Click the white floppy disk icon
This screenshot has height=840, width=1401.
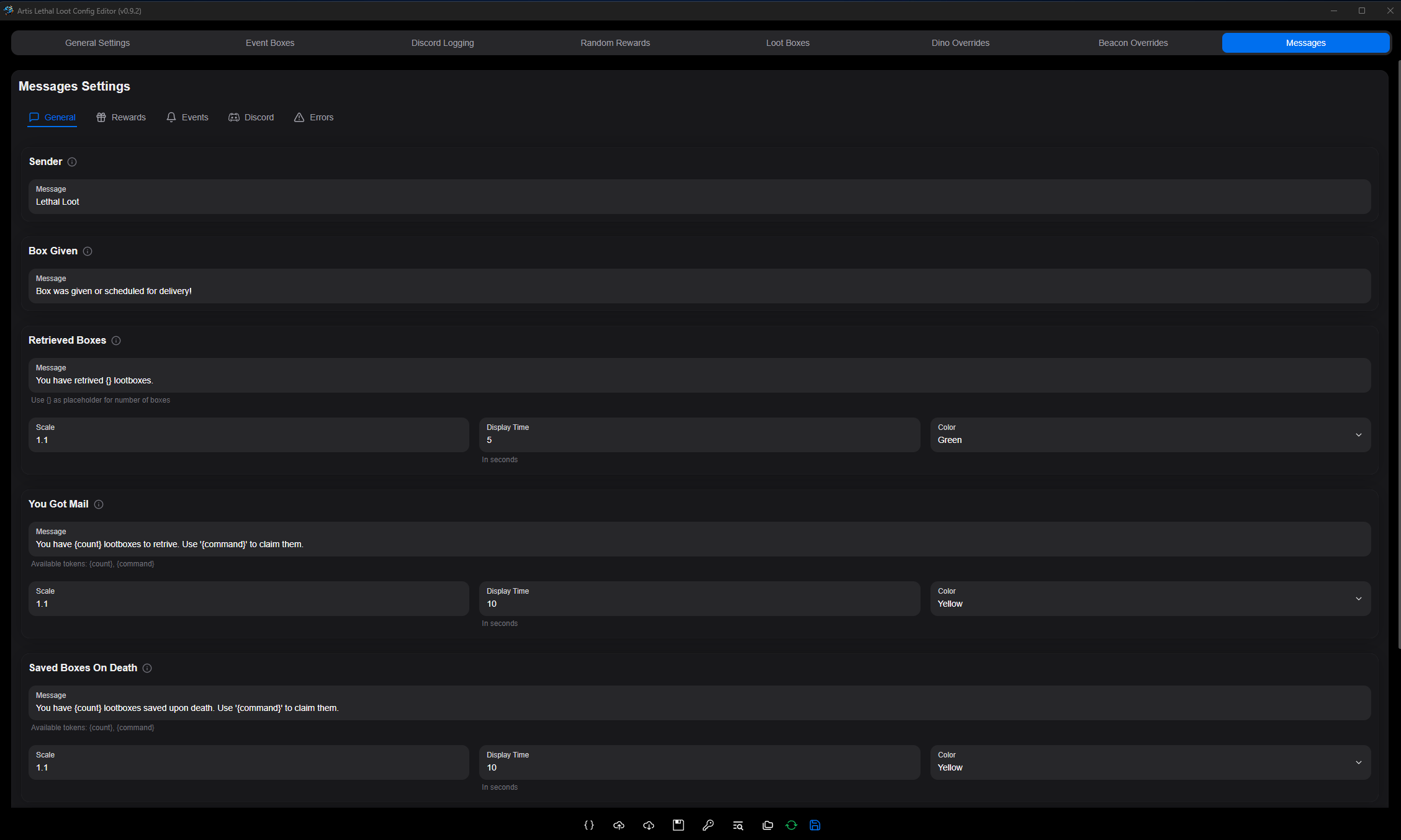point(678,825)
